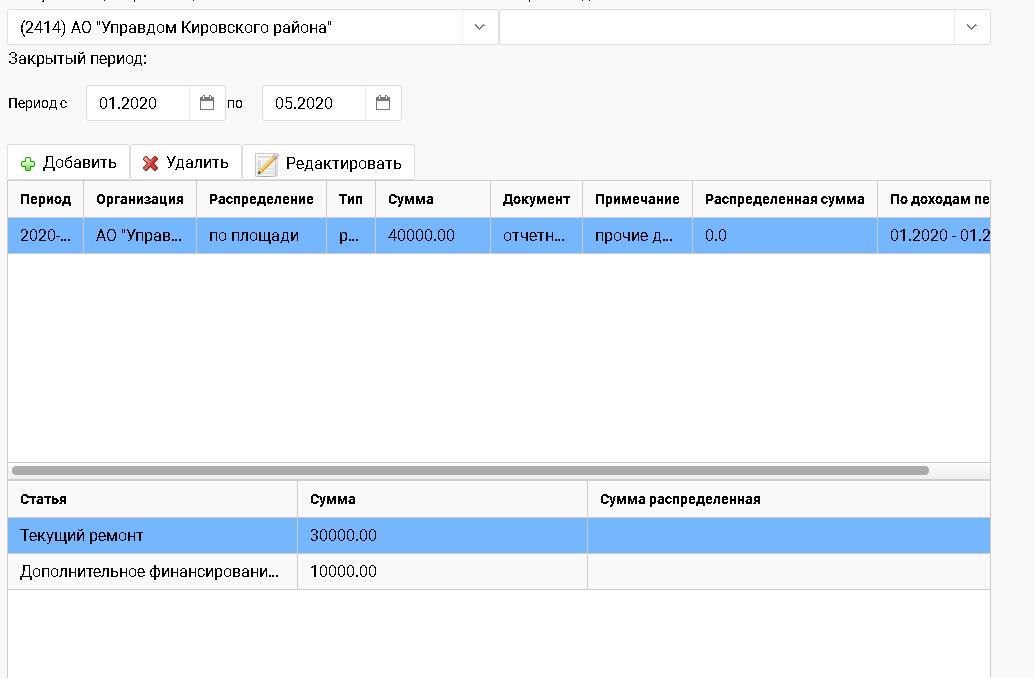Viewport: 1035px width, 678px height.
Task: Click the Распределенная сумма column header
Action: coord(784,199)
